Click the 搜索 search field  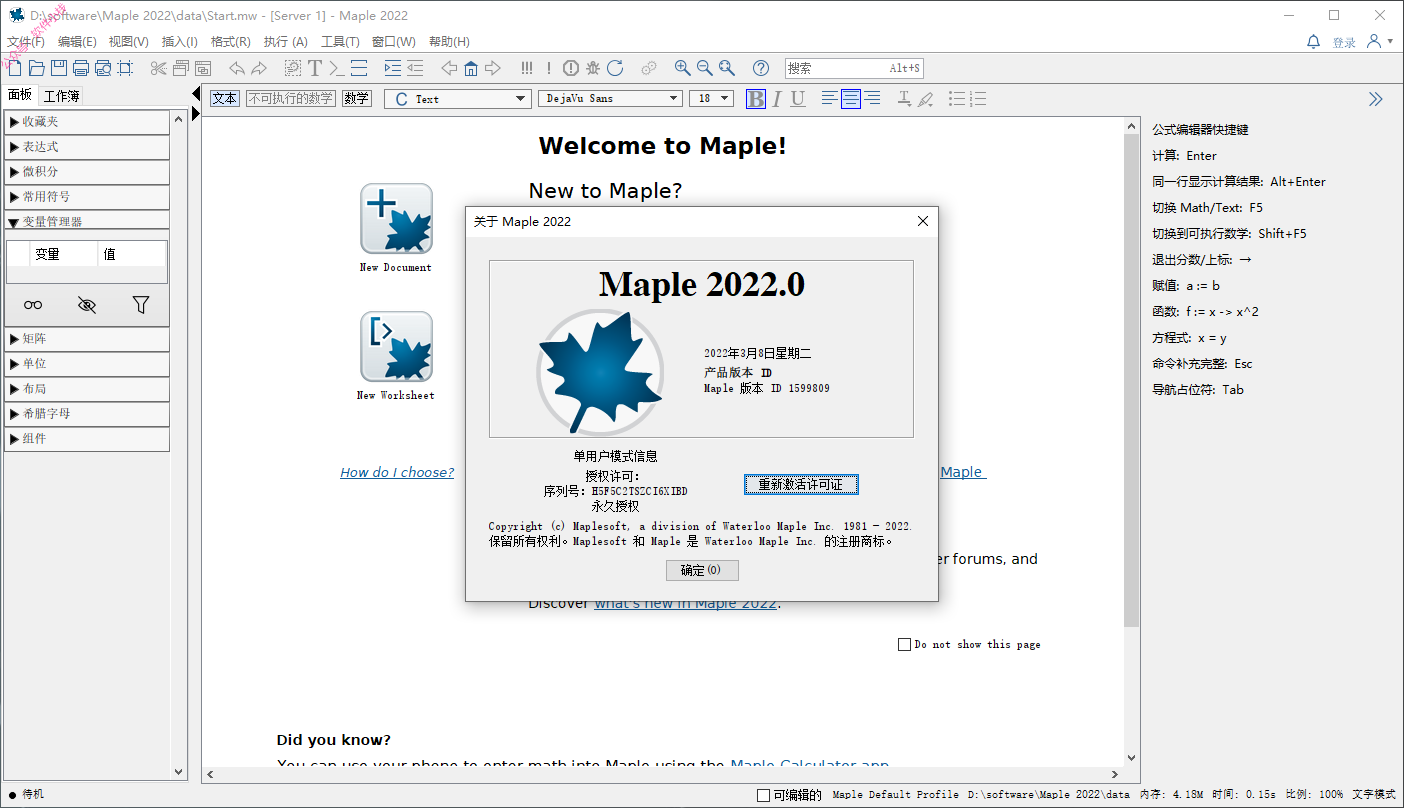tap(854, 68)
